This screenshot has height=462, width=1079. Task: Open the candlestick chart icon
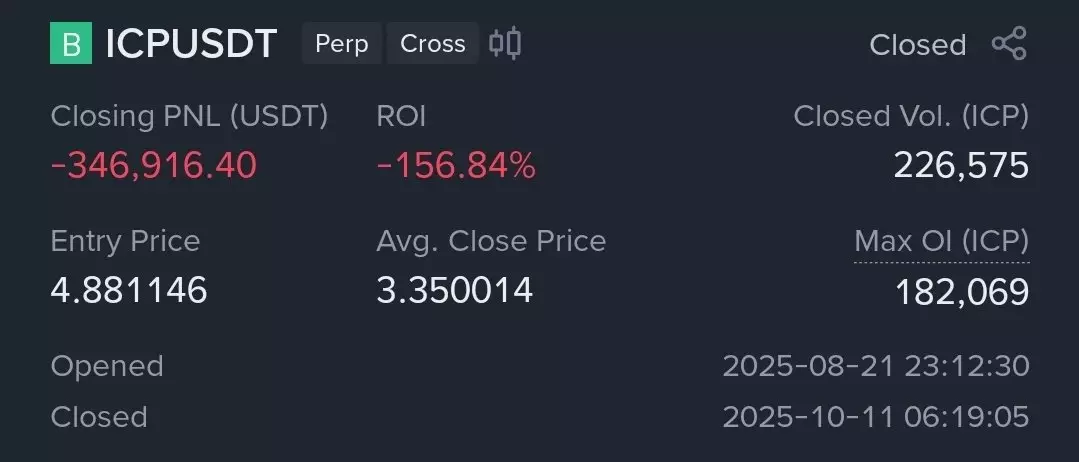tap(505, 43)
